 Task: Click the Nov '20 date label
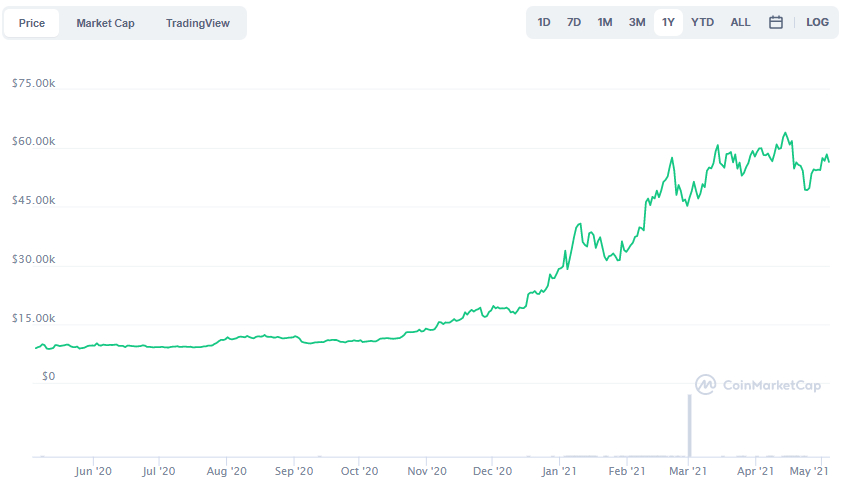pyautogui.click(x=427, y=471)
